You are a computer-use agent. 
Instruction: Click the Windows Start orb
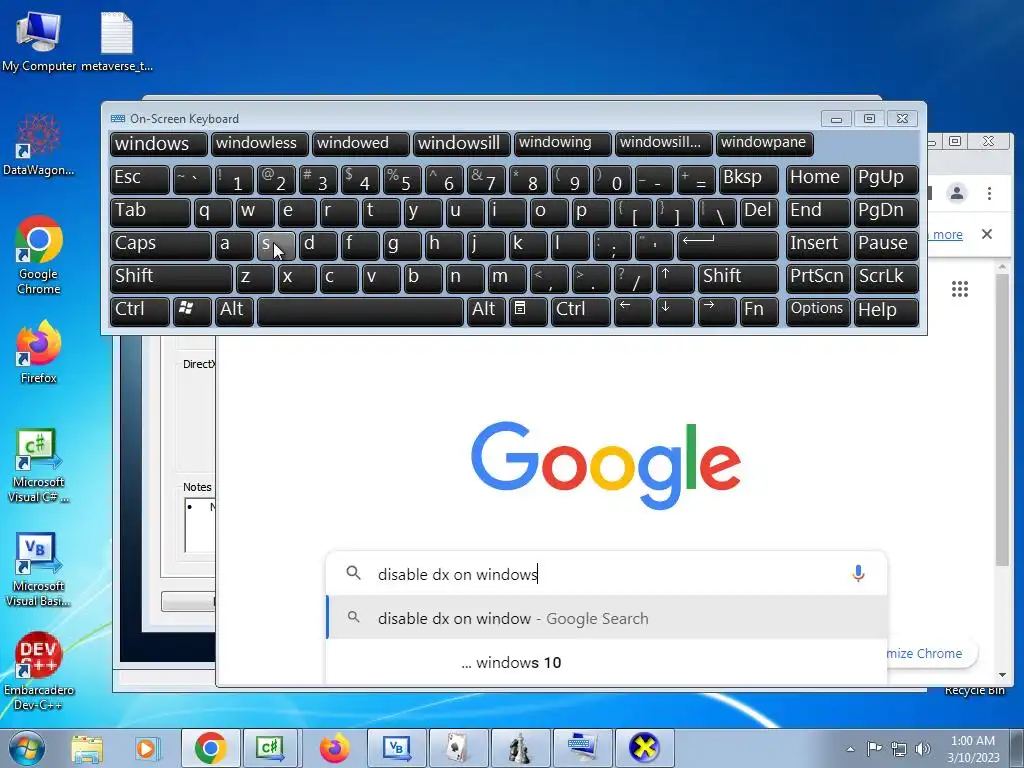coord(26,748)
